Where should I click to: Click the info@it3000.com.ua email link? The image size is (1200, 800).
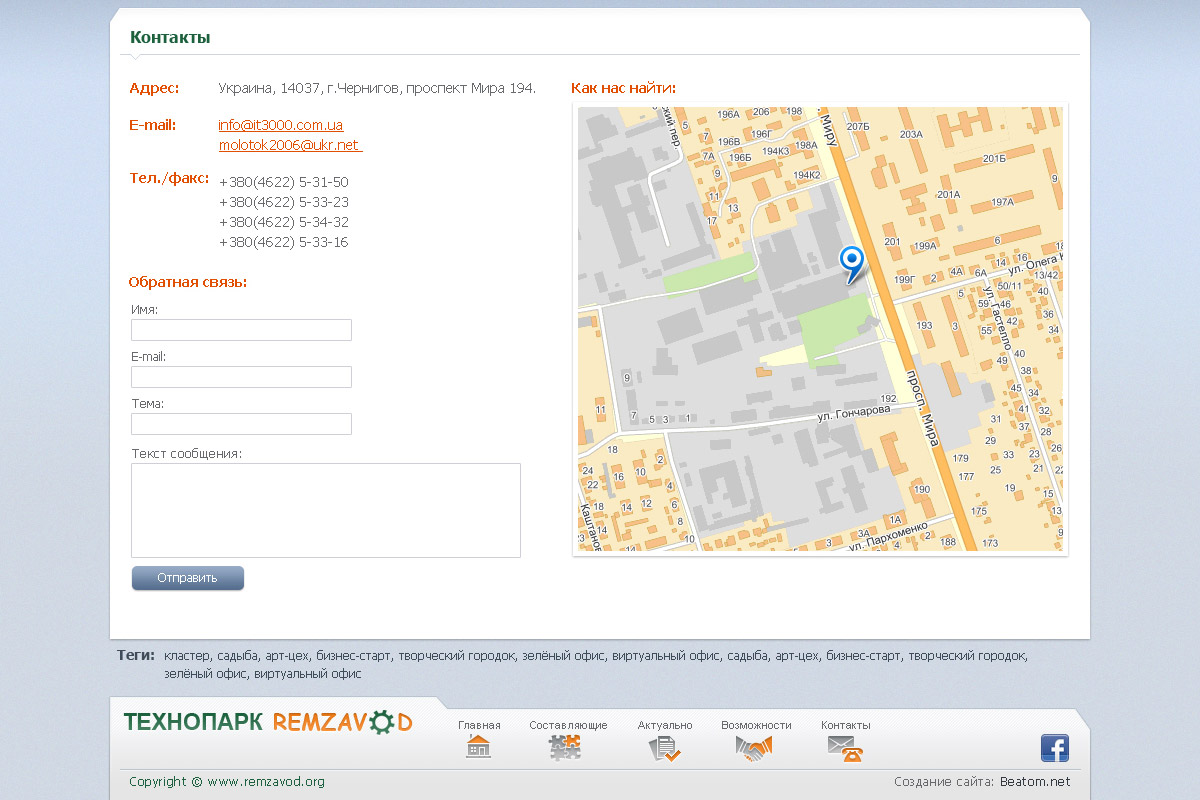281,125
